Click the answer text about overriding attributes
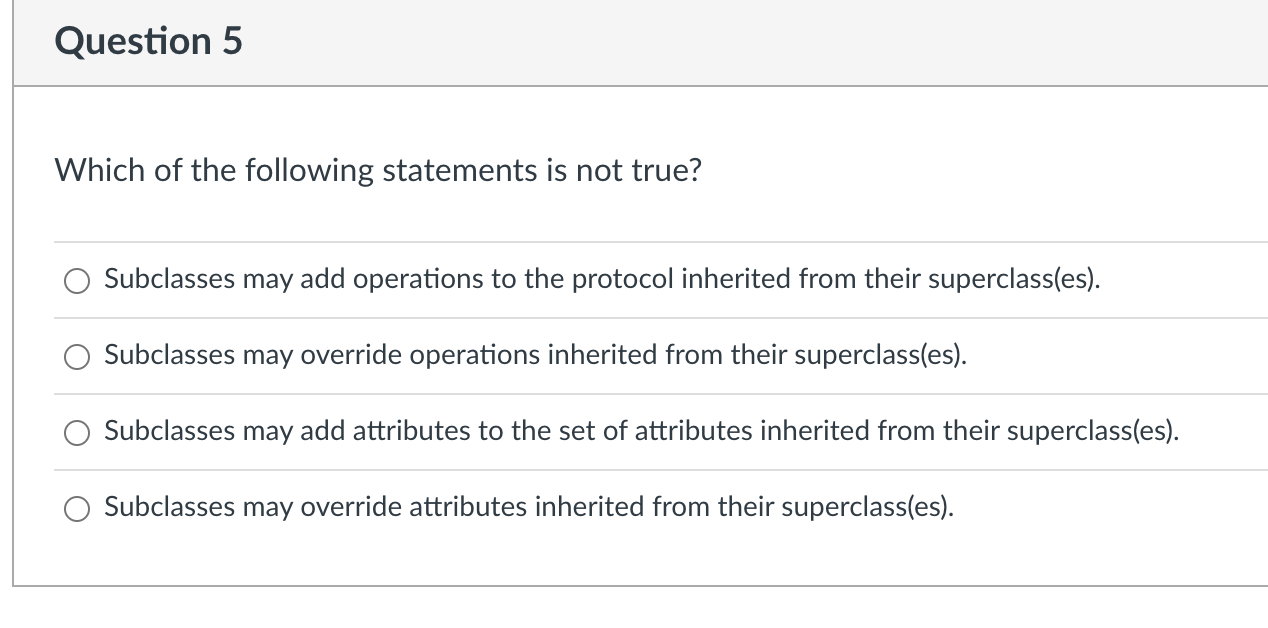Screen dimensions: 1268x628 point(528,507)
